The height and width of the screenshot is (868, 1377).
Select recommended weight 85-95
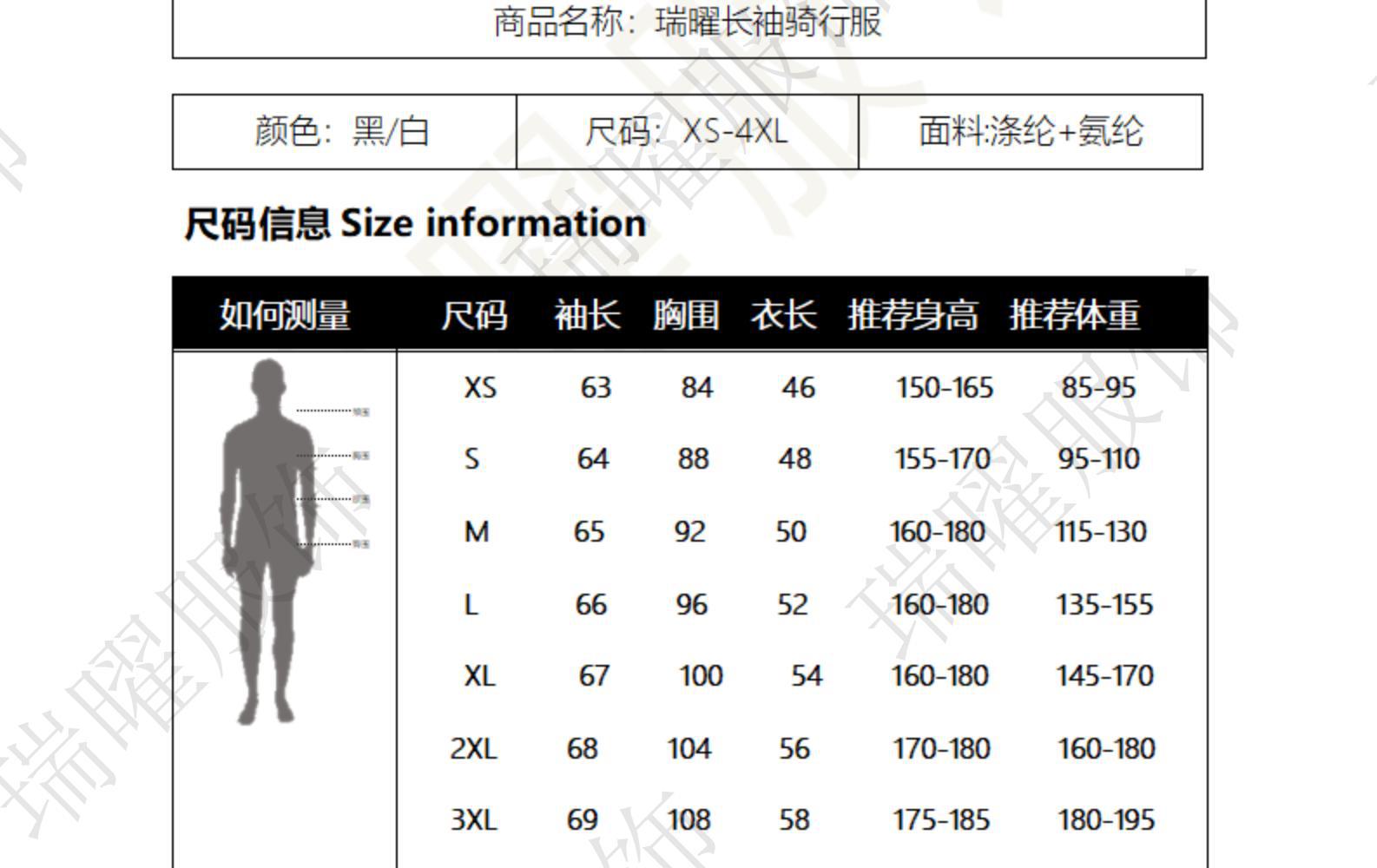pos(1098,387)
